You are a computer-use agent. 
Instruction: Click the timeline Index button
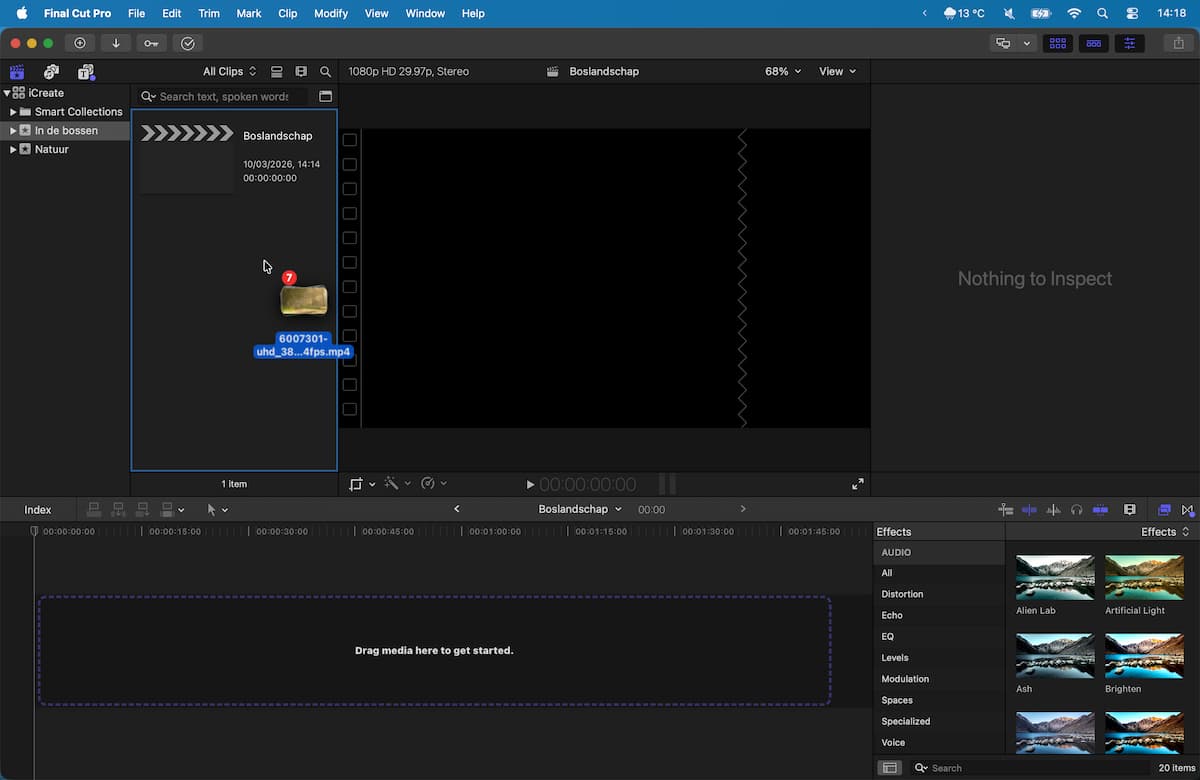[38, 510]
